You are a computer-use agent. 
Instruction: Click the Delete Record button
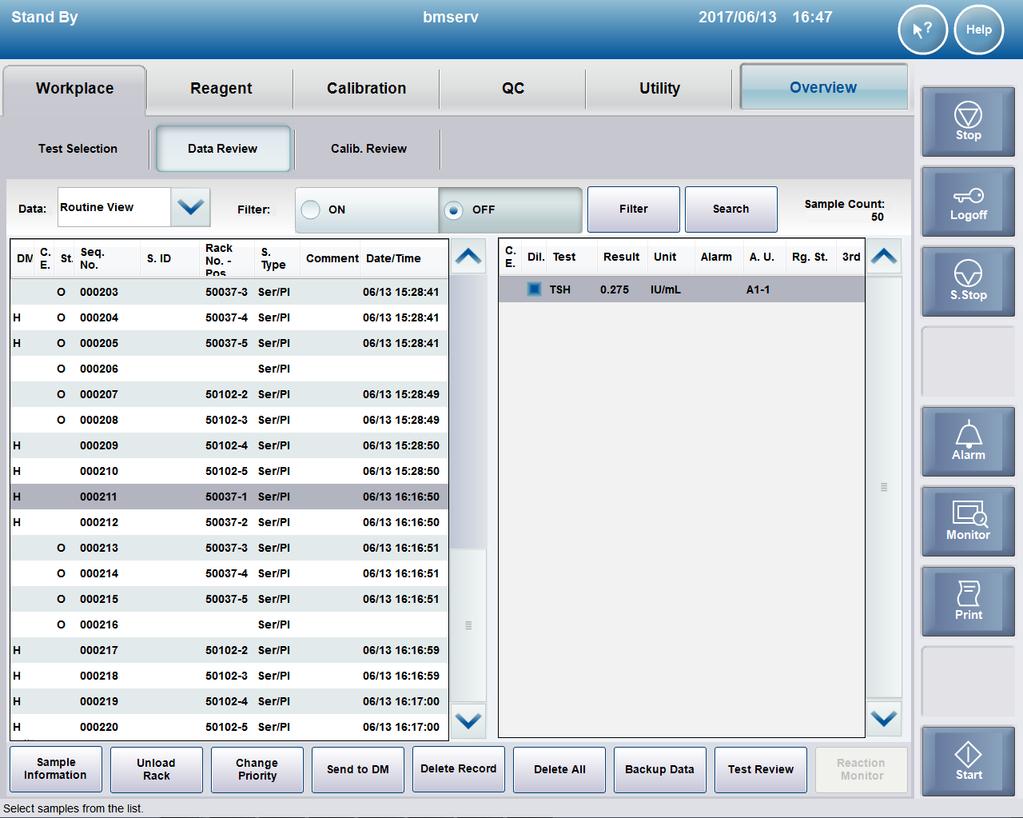pyautogui.click(x=459, y=769)
